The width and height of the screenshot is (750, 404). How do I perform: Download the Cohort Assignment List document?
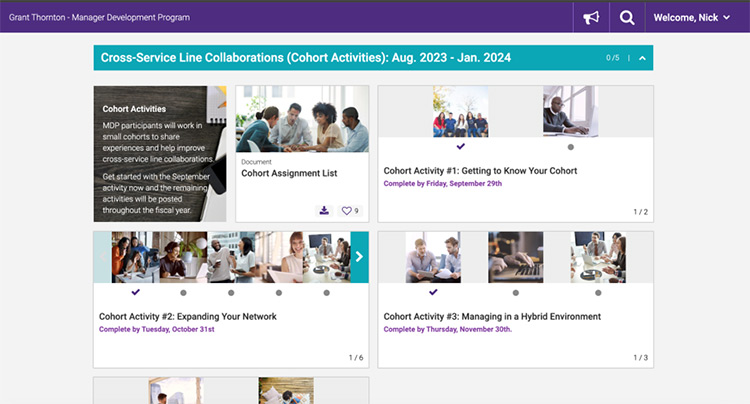click(323, 210)
